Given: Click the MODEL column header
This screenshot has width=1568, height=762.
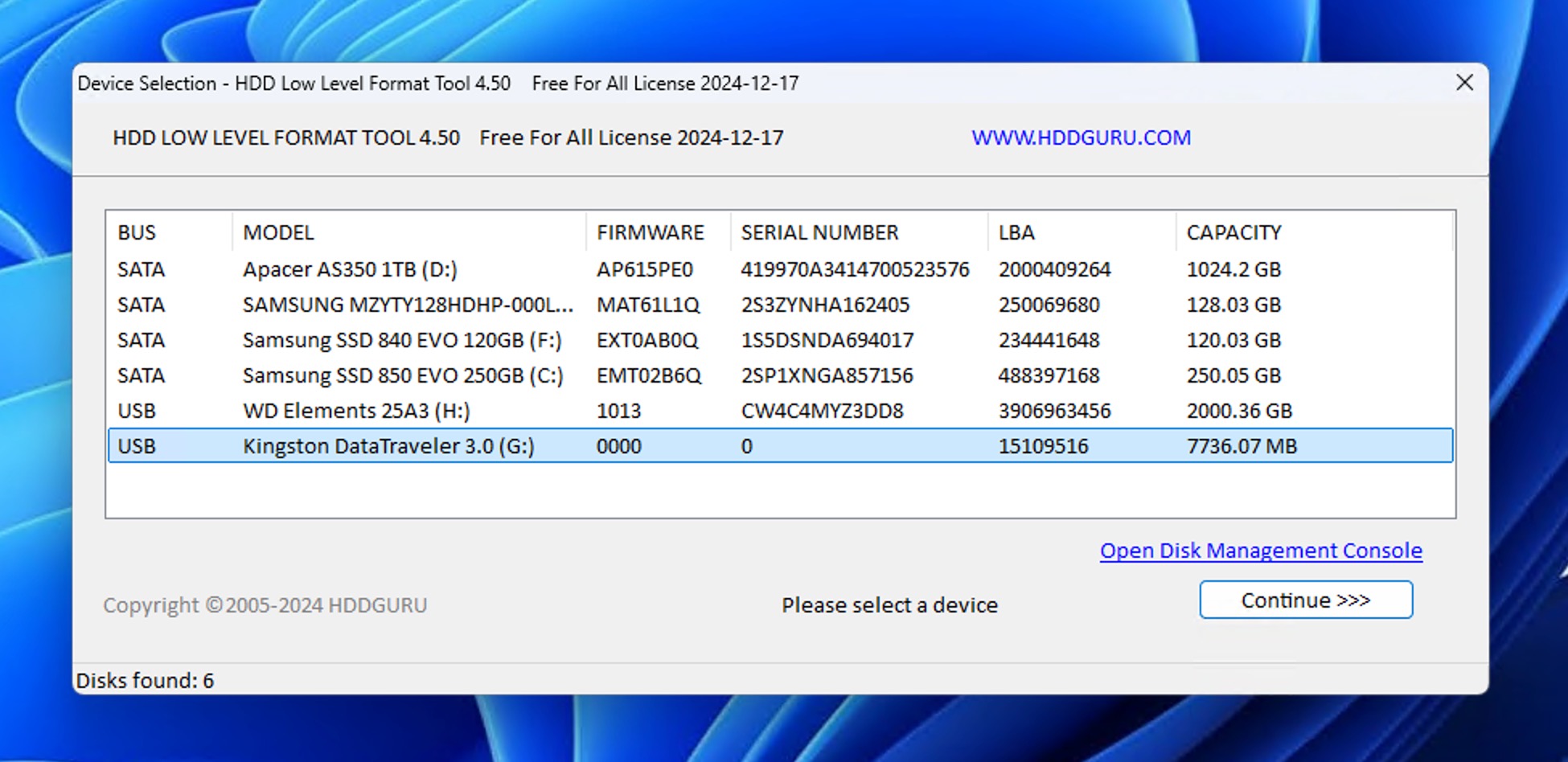Looking at the screenshot, I should (278, 232).
